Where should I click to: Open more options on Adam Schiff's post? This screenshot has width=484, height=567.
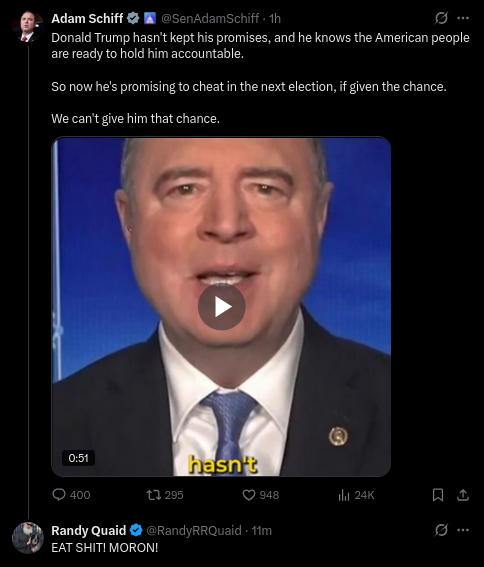pyautogui.click(x=463, y=18)
